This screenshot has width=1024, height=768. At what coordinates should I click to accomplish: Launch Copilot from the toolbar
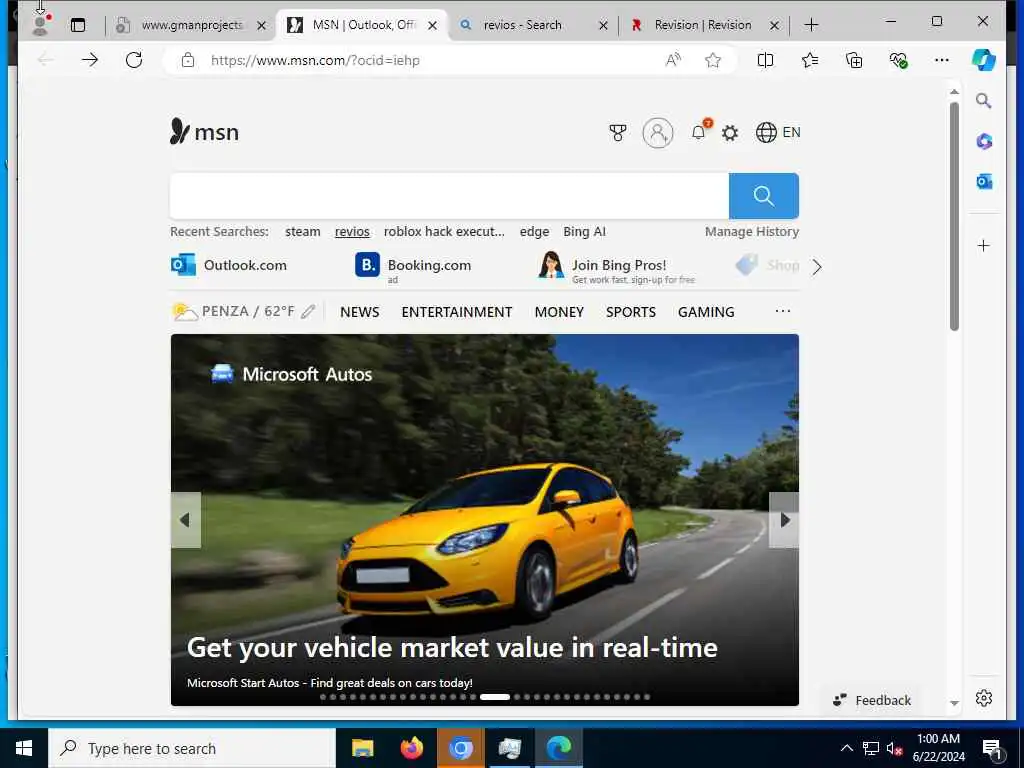click(984, 60)
